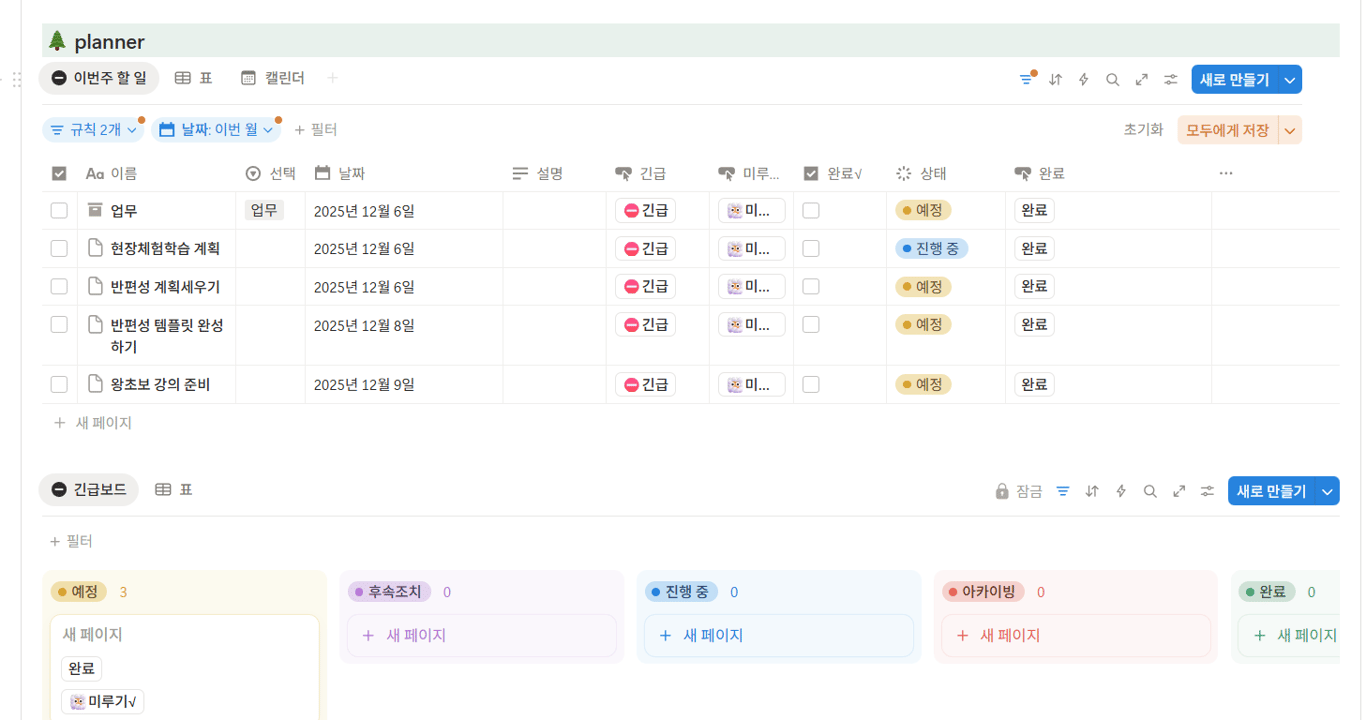1366x720 pixels.
Task: Click the sort icon in the top toolbar
Action: (x=1055, y=78)
